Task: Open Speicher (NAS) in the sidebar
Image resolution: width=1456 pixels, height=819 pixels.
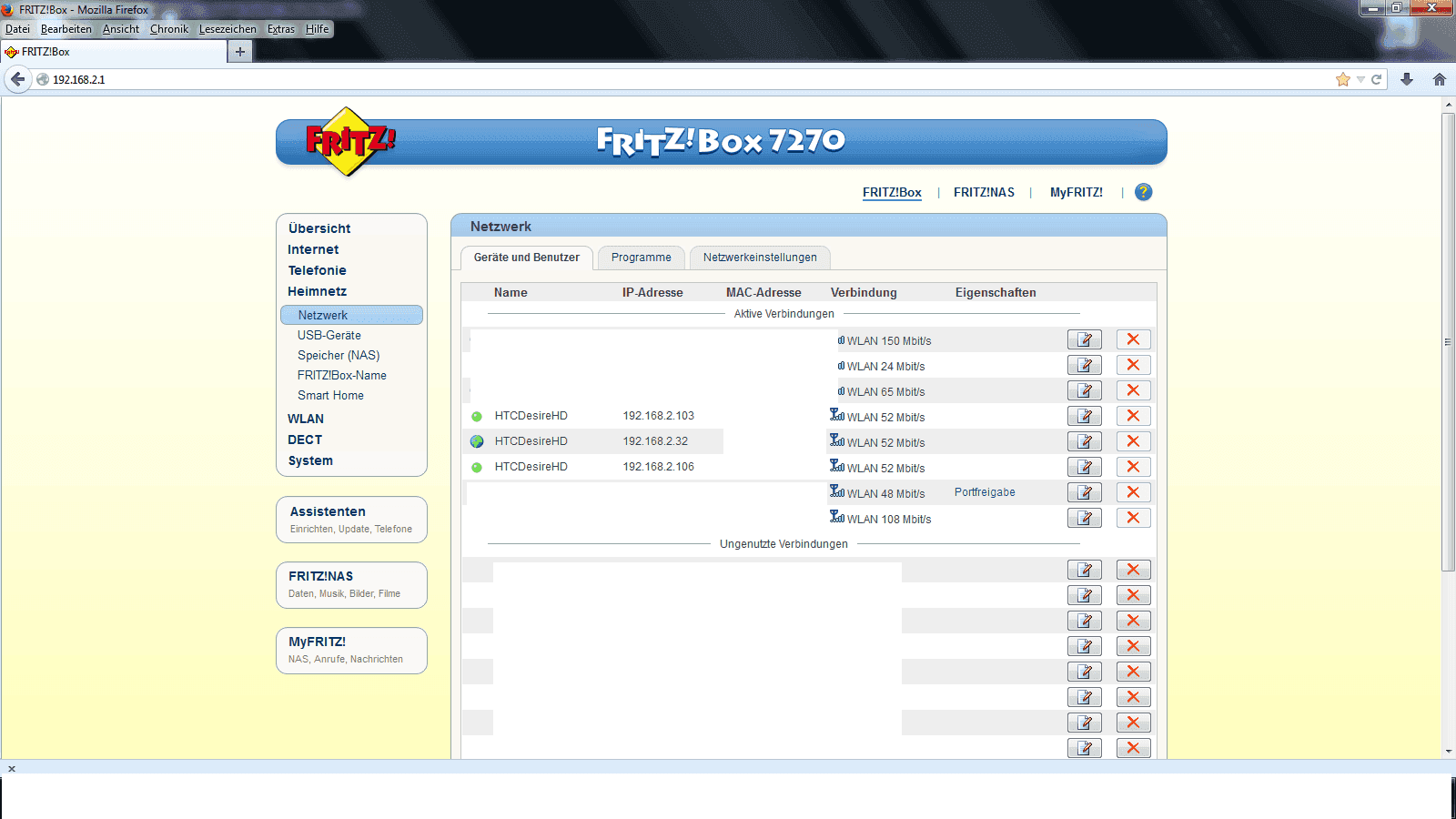Action: (x=339, y=355)
